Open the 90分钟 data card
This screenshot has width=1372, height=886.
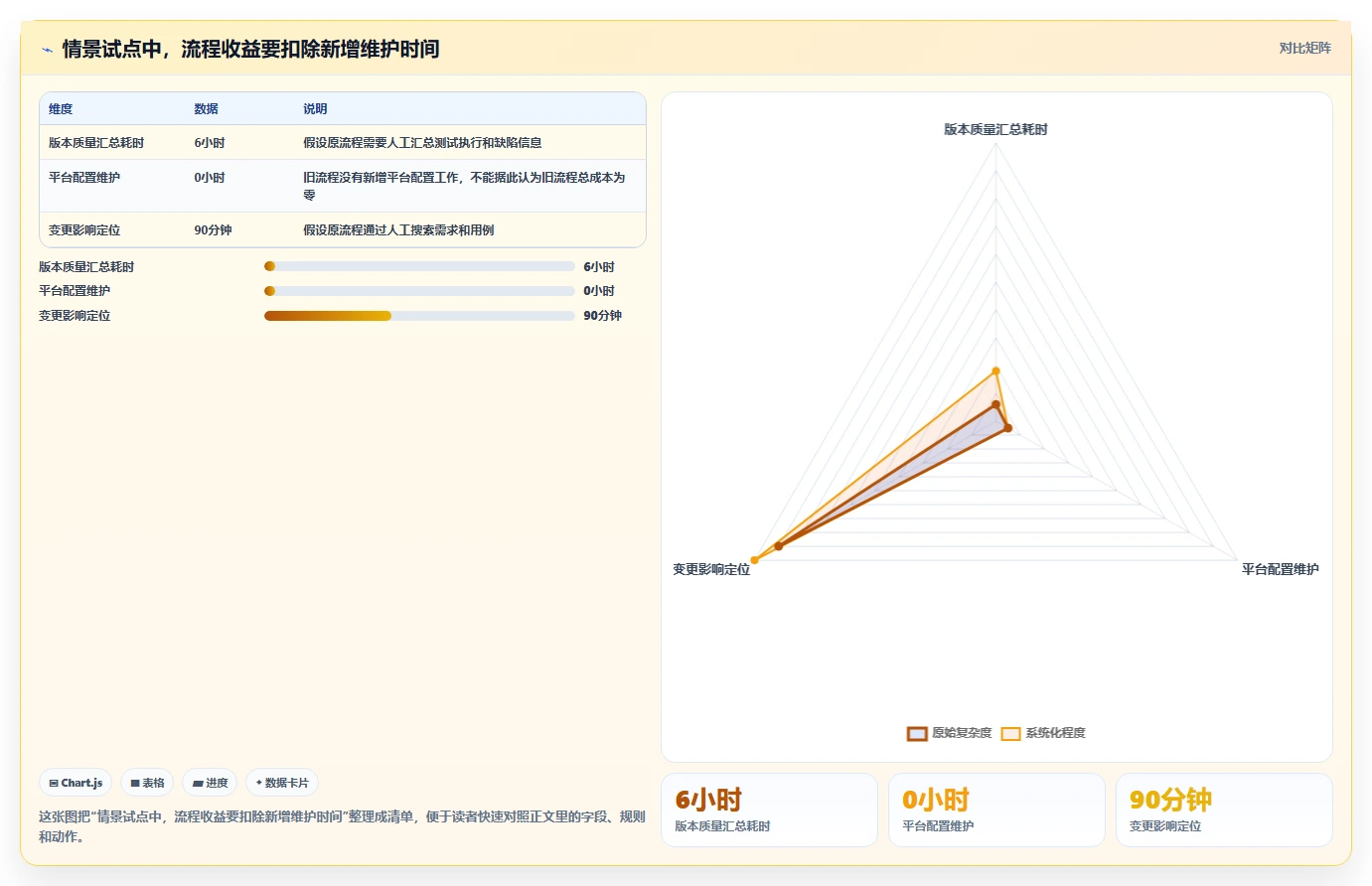tap(1224, 811)
